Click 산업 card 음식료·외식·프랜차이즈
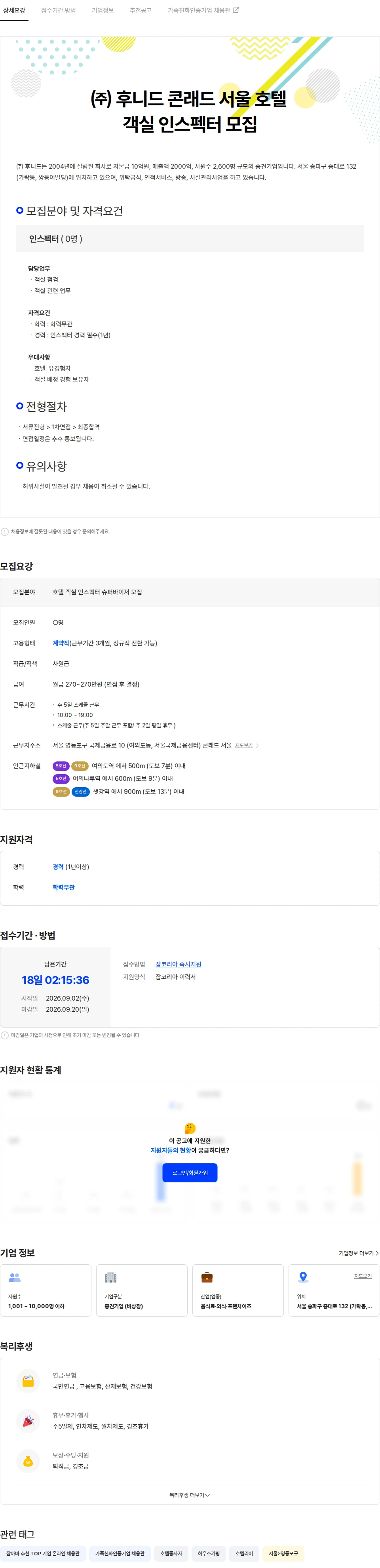380x1568 pixels. click(x=238, y=1290)
